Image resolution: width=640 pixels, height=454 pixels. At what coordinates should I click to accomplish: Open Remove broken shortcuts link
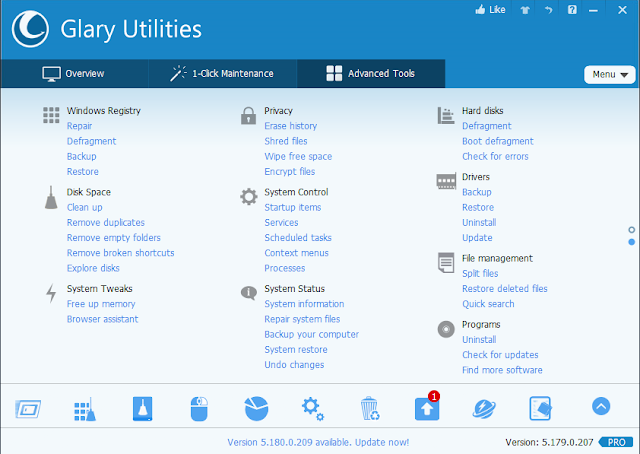(x=120, y=253)
